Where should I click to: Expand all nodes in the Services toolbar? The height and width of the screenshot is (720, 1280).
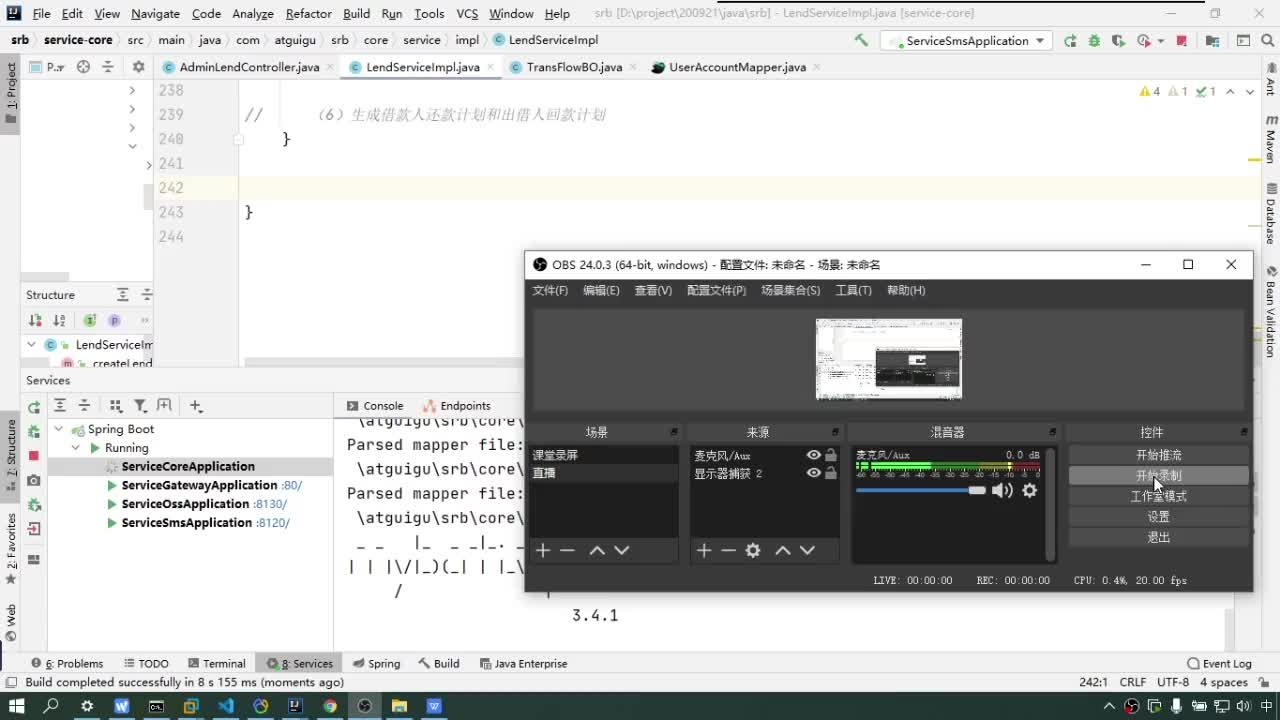click(x=60, y=406)
